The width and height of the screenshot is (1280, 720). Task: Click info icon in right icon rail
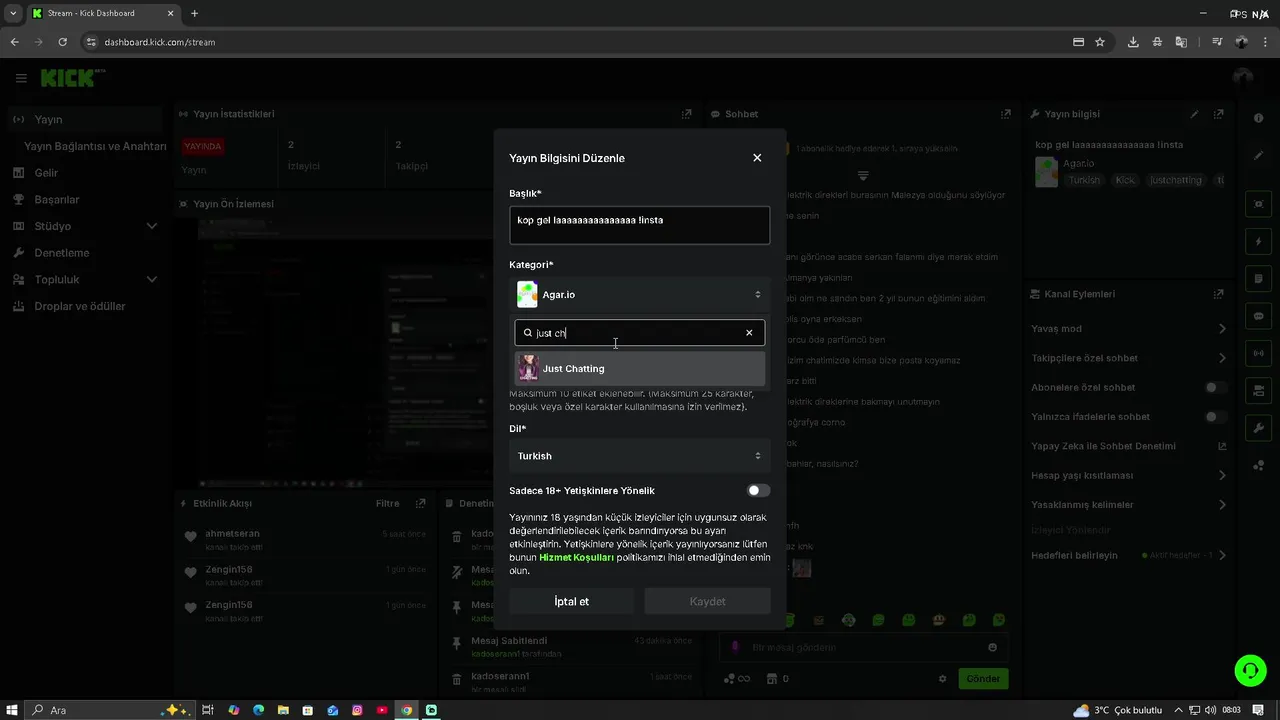click(1258, 119)
